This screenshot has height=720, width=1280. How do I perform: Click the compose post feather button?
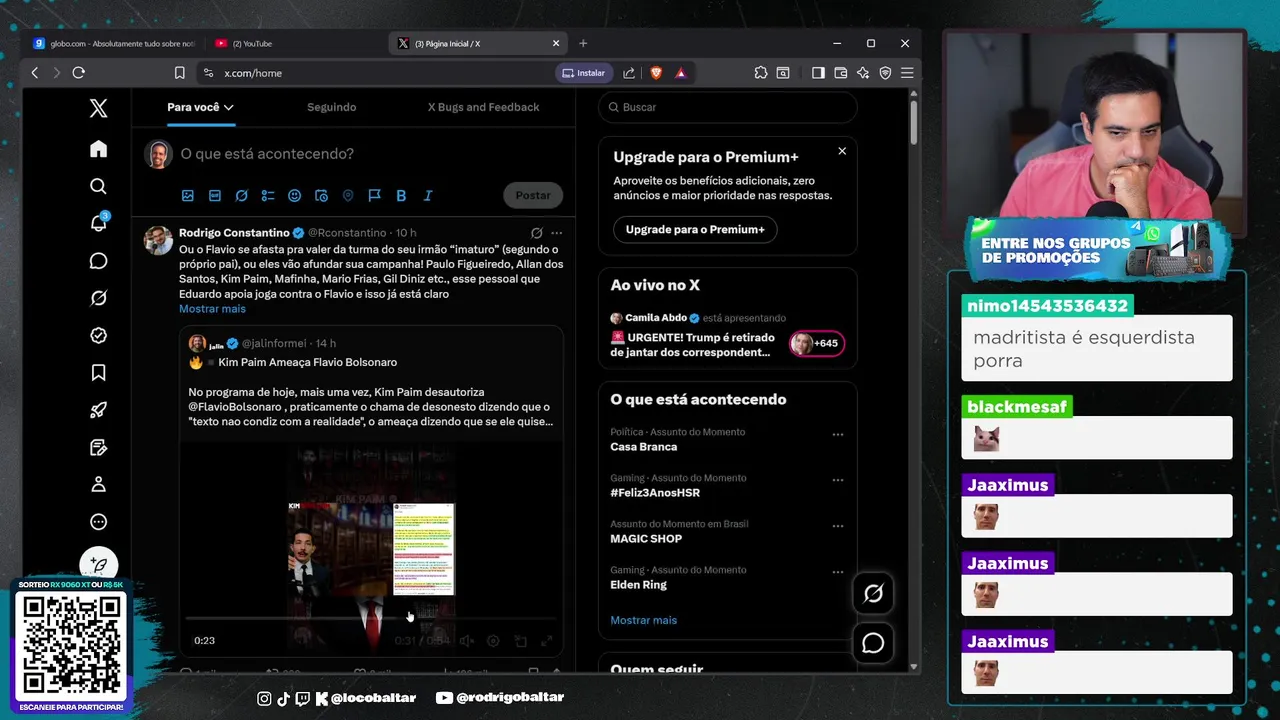click(99, 565)
